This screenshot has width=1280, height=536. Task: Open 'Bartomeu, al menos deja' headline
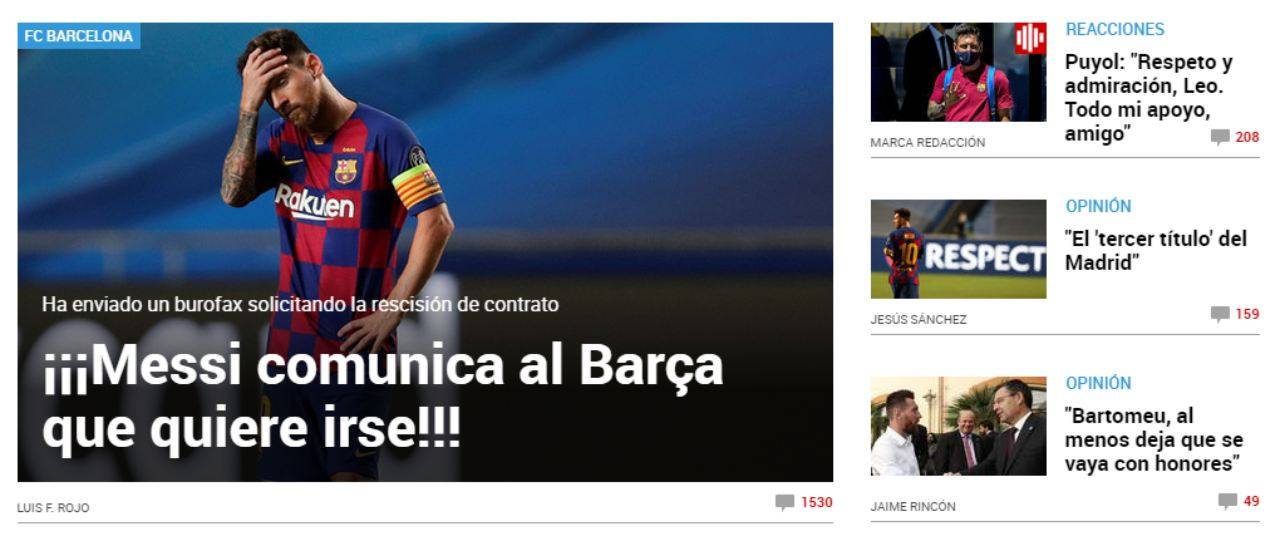(1154, 440)
